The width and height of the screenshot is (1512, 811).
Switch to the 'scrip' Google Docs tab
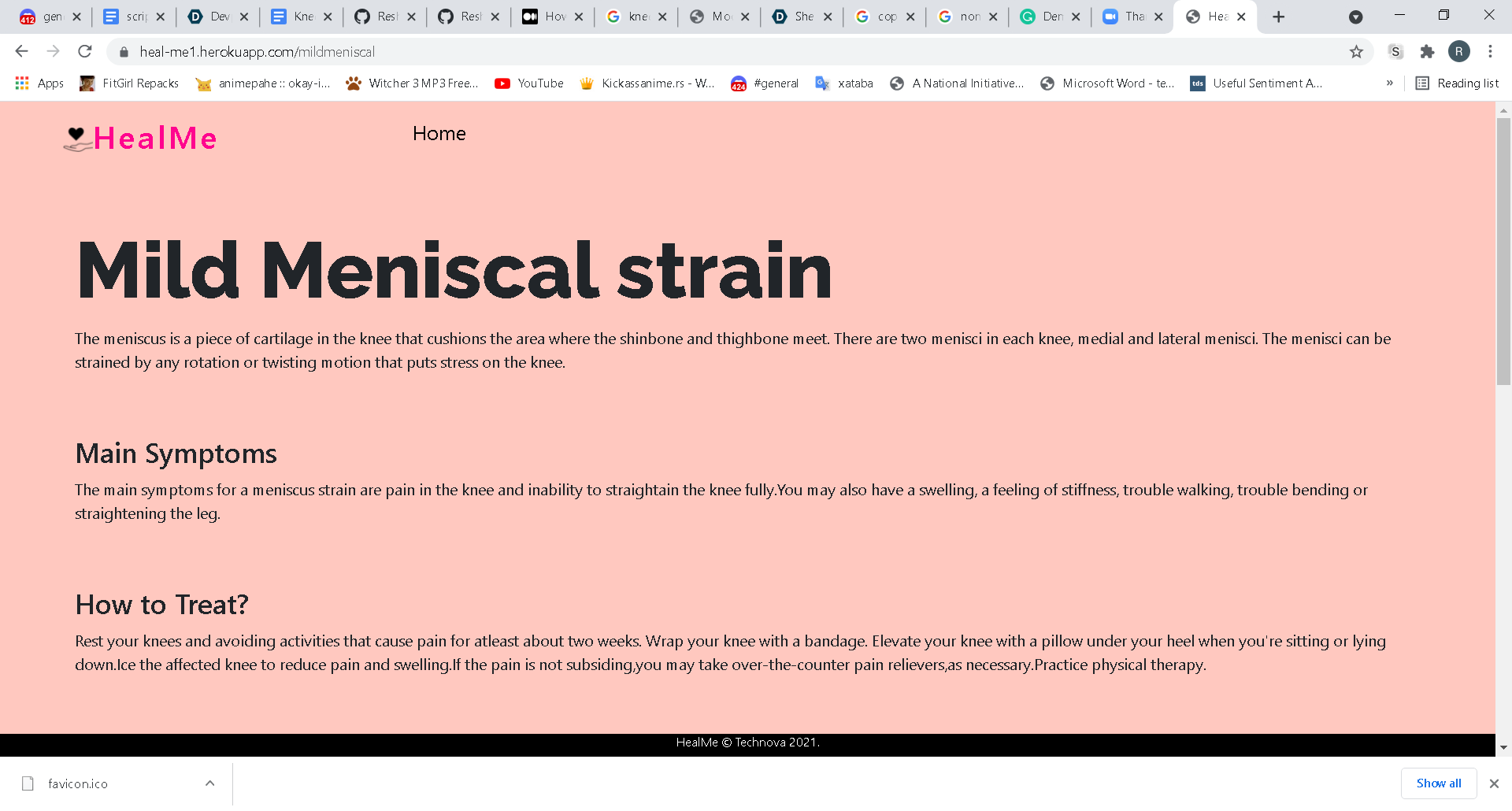pos(135,17)
